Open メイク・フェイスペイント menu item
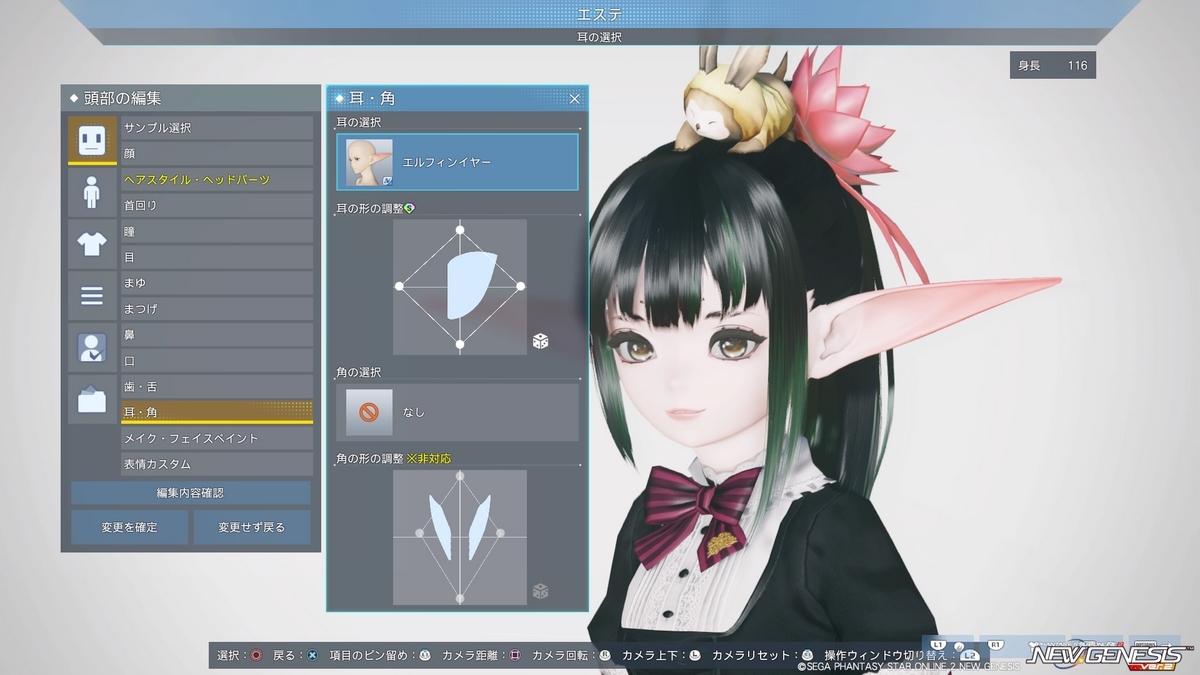The height and width of the screenshot is (675, 1200). coord(217,438)
